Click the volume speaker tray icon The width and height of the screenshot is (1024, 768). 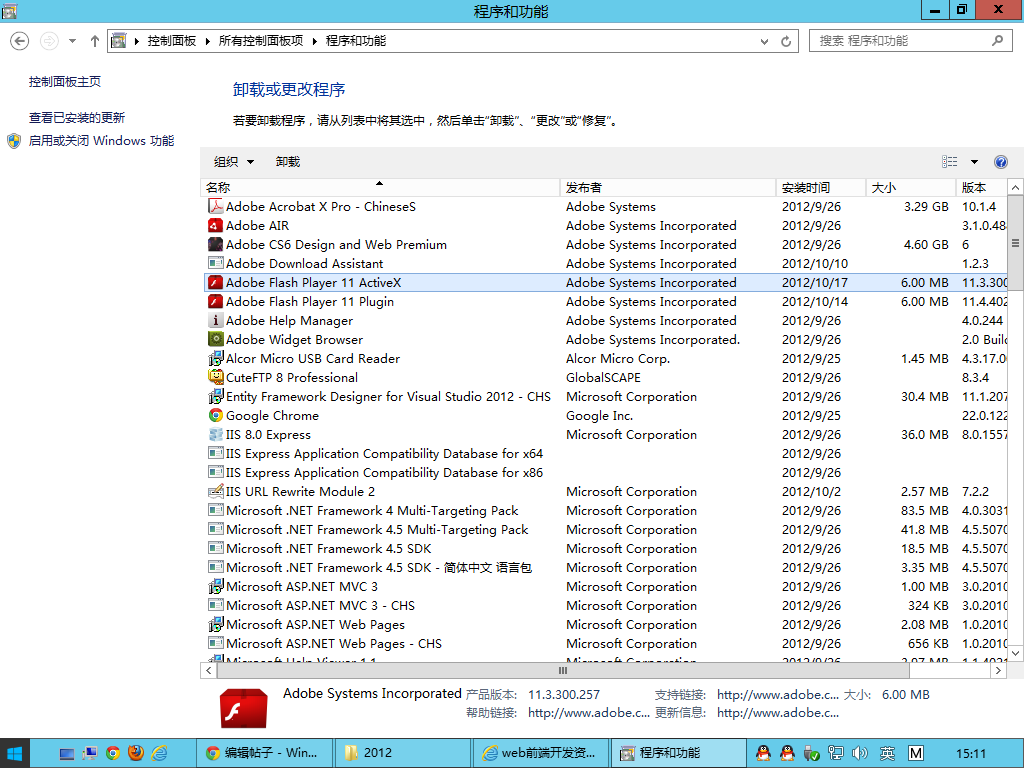pyautogui.click(x=859, y=753)
